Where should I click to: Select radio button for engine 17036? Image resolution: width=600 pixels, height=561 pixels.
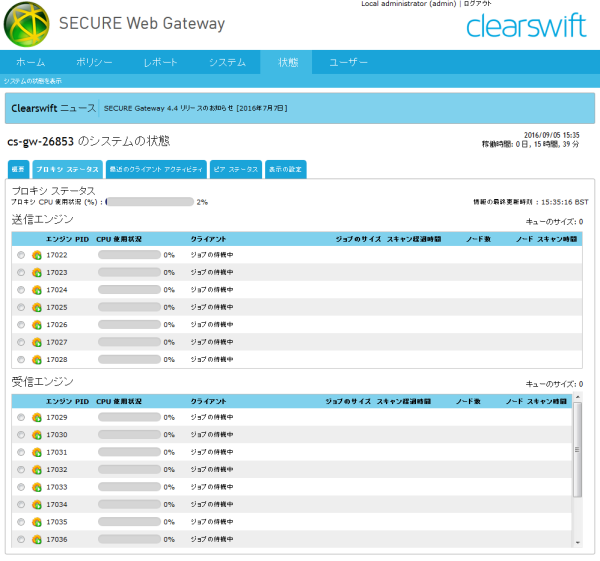click(x=21, y=539)
